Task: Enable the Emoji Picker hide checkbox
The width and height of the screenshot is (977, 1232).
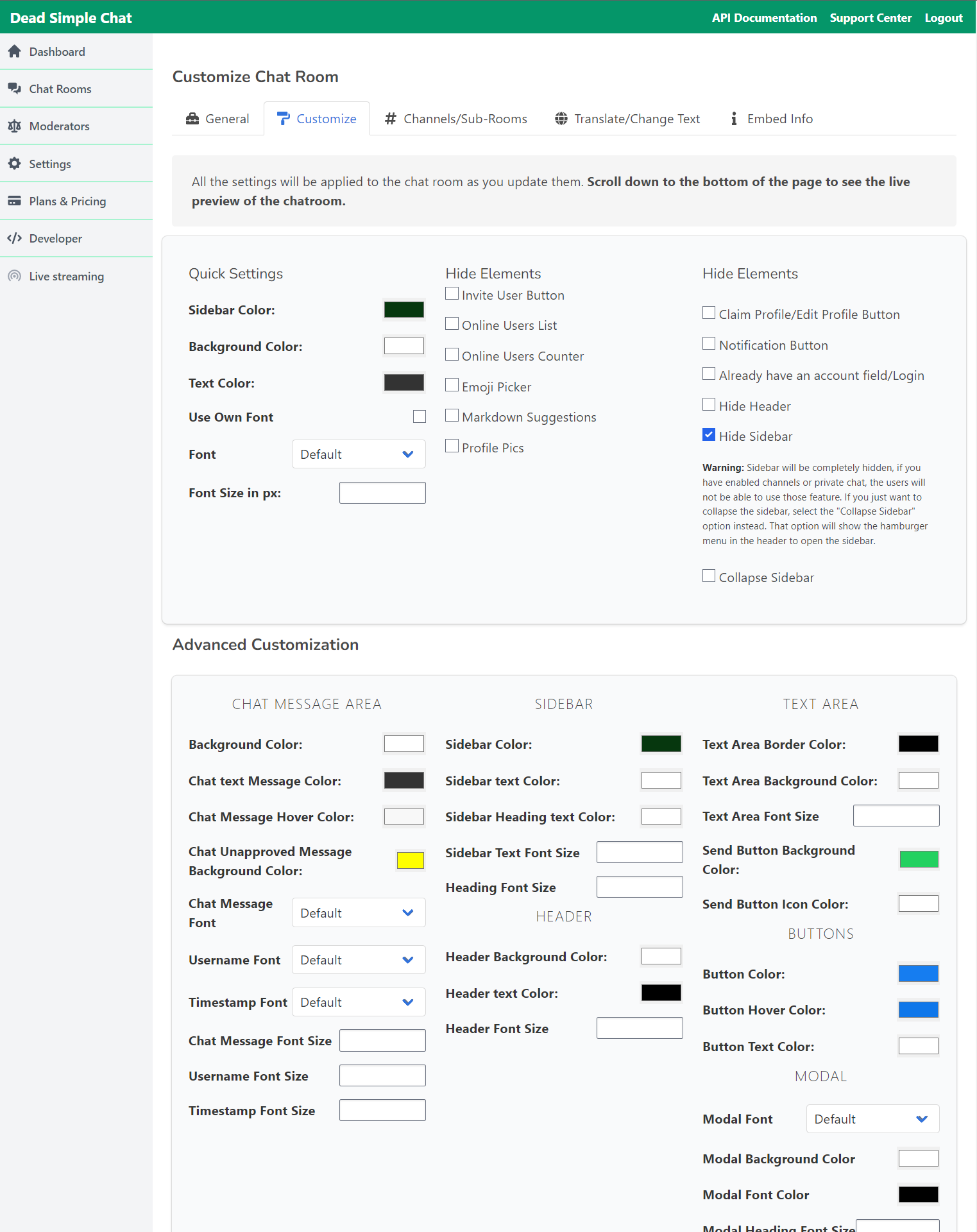Action: click(452, 385)
